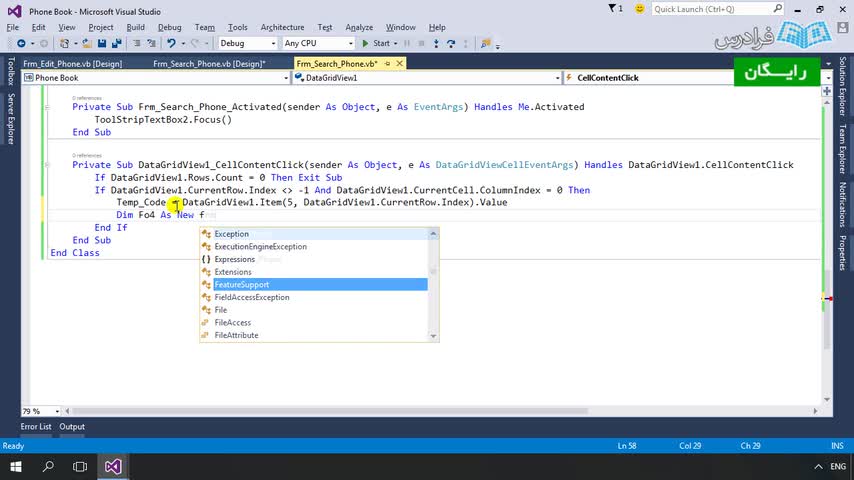854x480 pixels.
Task: Click the Quick Launch search magnifier icon
Action: click(778, 9)
